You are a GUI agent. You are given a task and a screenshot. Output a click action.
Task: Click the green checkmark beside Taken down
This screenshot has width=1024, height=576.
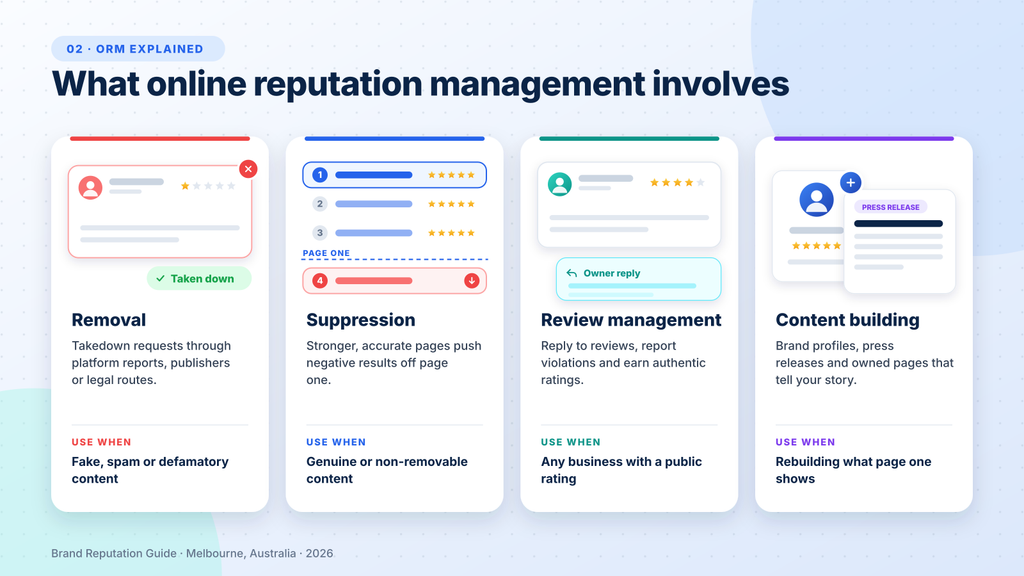coord(161,278)
